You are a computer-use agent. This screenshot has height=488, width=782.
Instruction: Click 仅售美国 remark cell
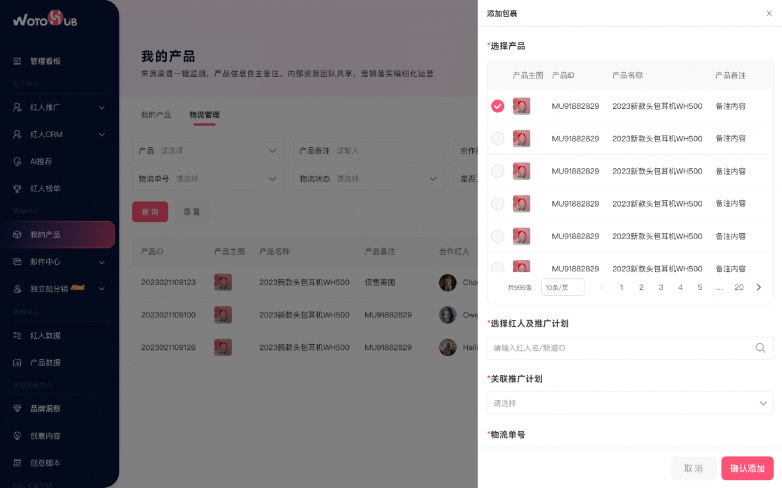coord(380,282)
